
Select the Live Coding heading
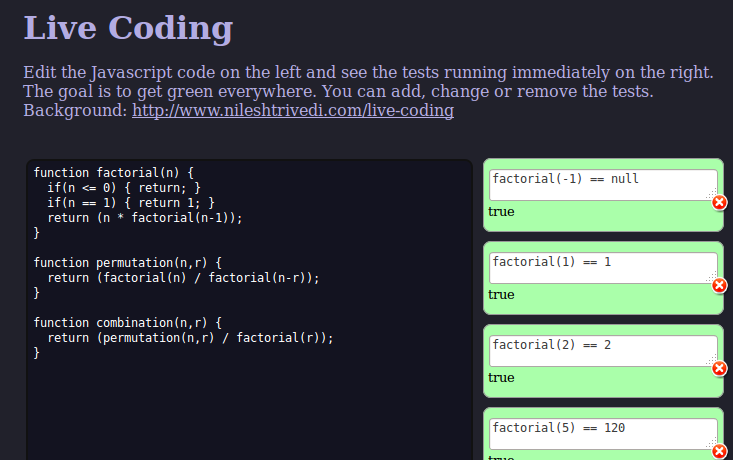click(128, 28)
